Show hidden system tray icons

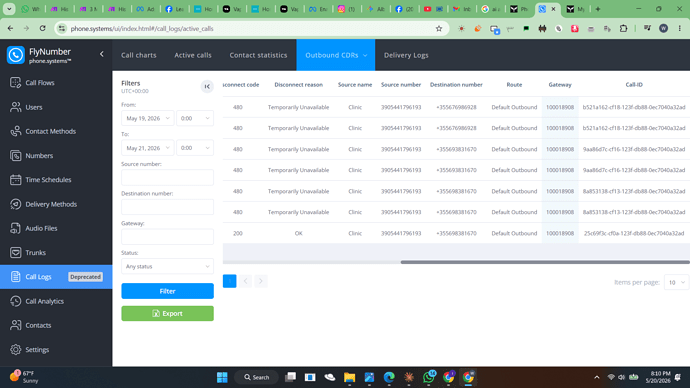pyautogui.click(x=597, y=377)
